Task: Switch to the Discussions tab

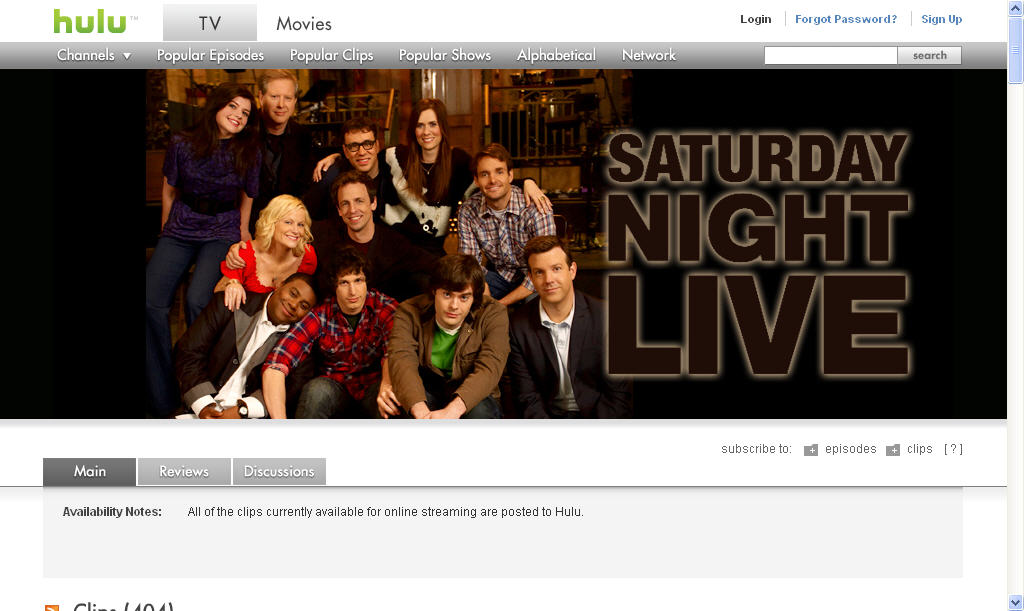Action: [279, 471]
